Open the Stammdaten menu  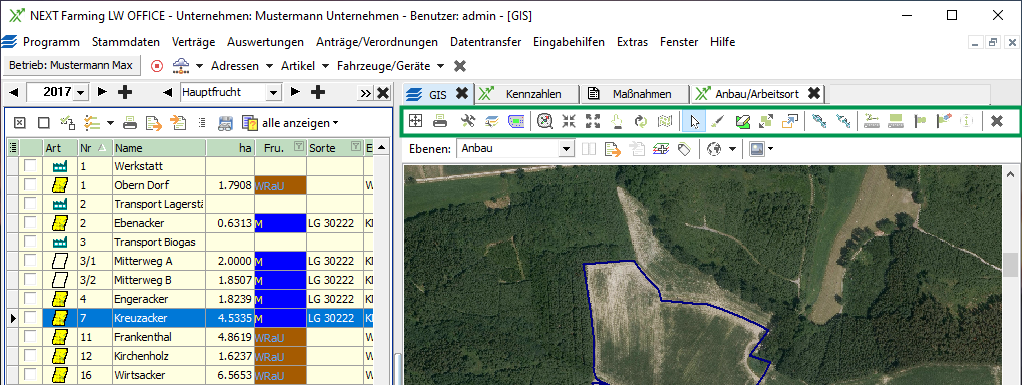click(126, 42)
